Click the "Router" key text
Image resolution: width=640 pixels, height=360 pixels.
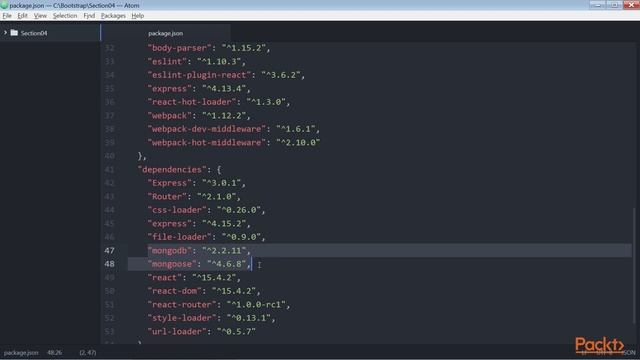point(167,196)
